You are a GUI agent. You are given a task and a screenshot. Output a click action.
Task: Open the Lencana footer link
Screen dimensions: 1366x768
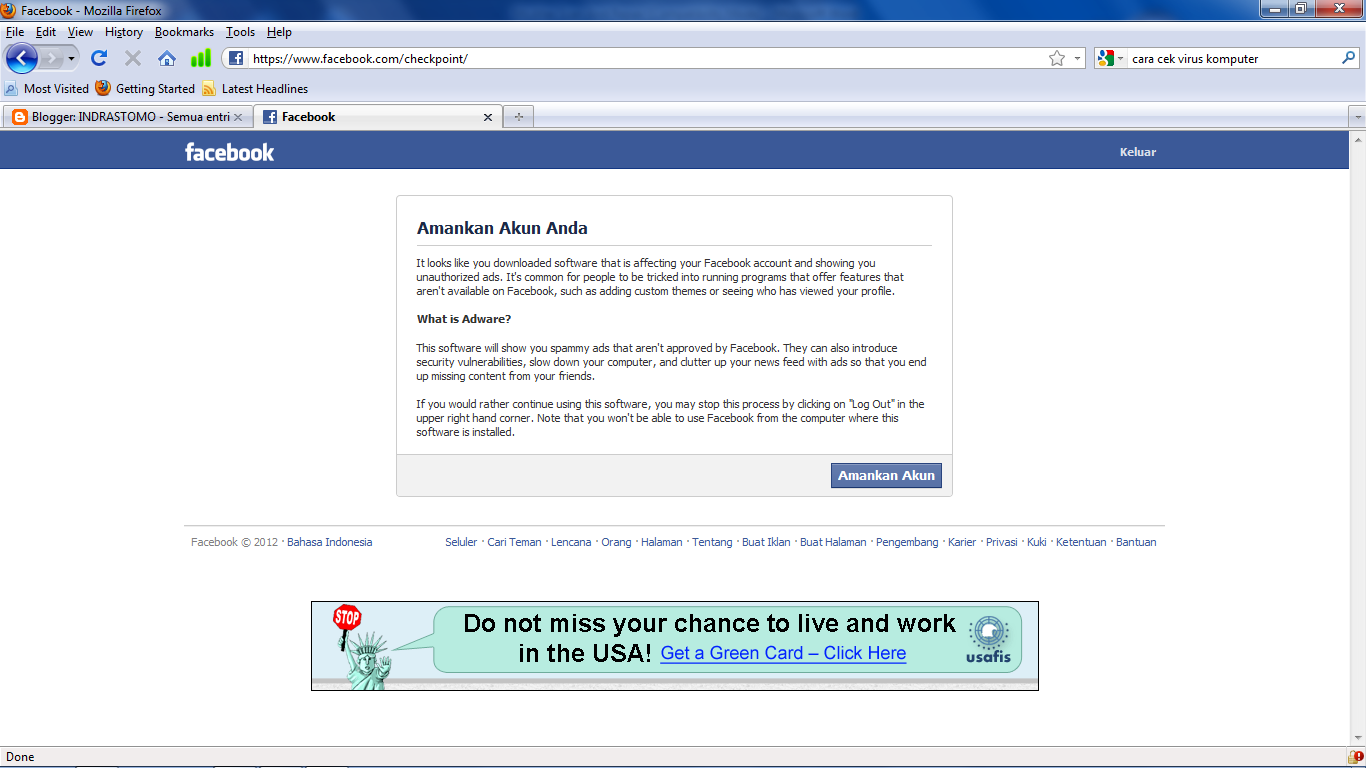[571, 542]
